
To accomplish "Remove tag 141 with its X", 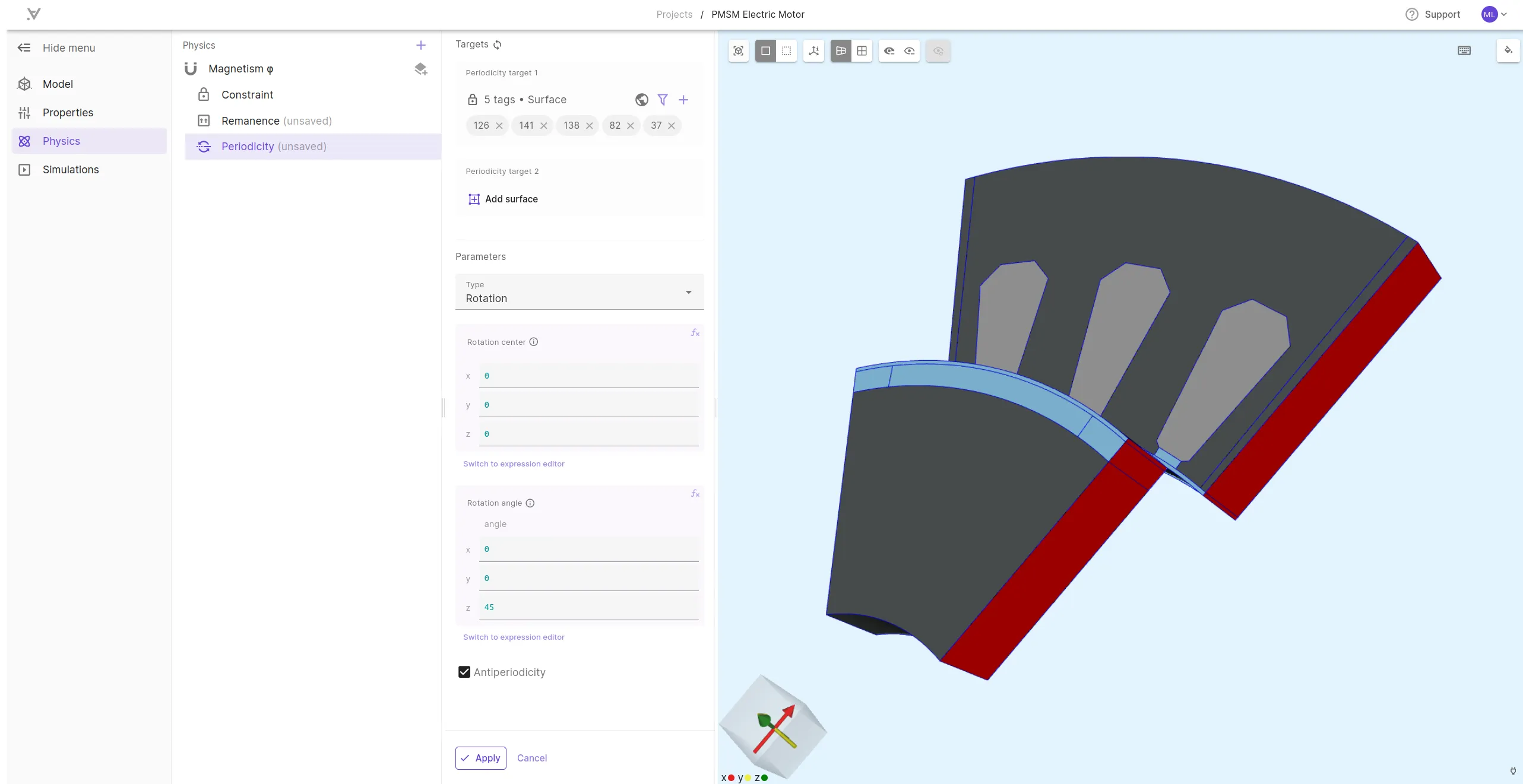I will pos(544,126).
